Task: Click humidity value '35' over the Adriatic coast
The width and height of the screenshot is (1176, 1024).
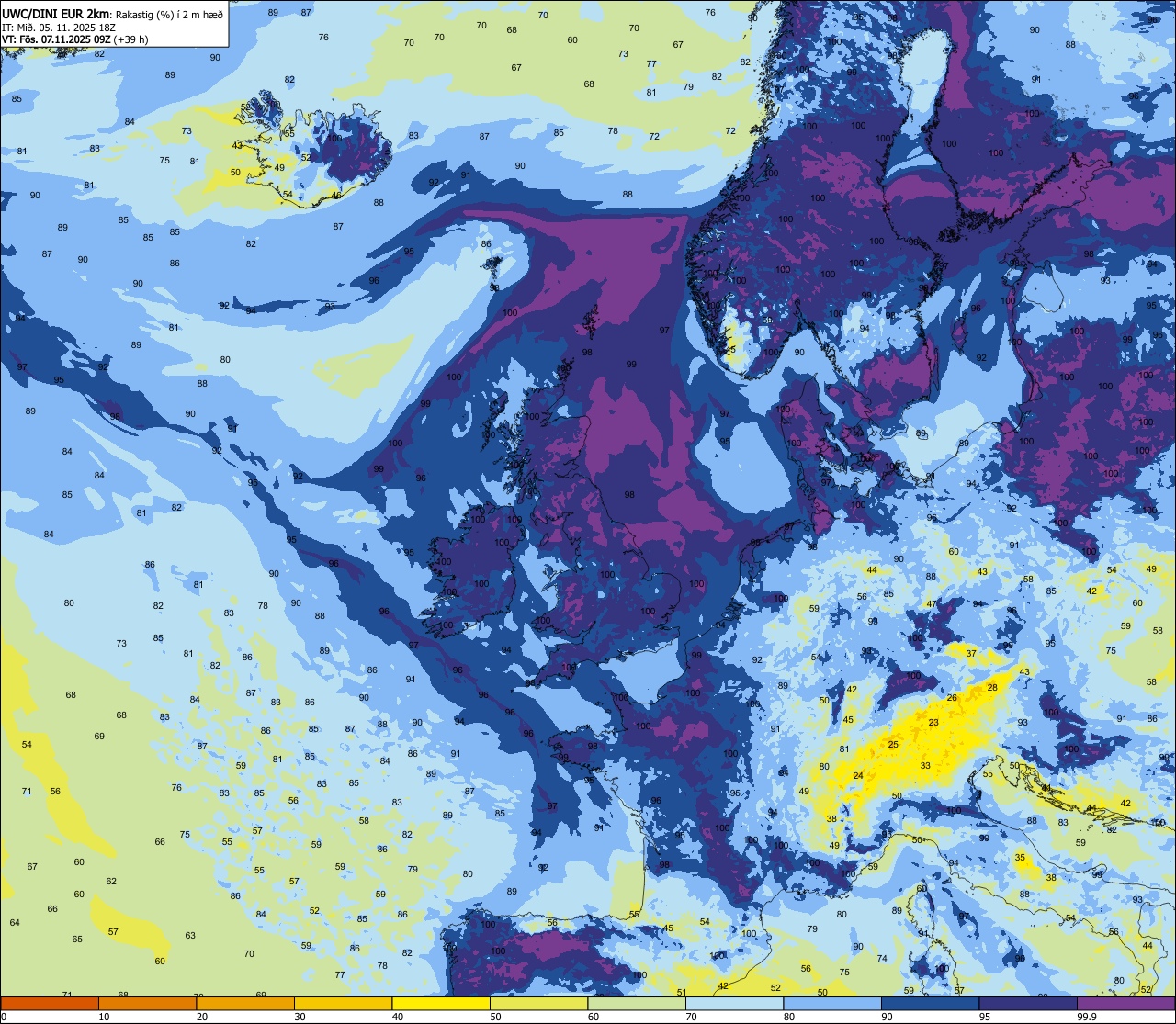Action: point(1020,858)
